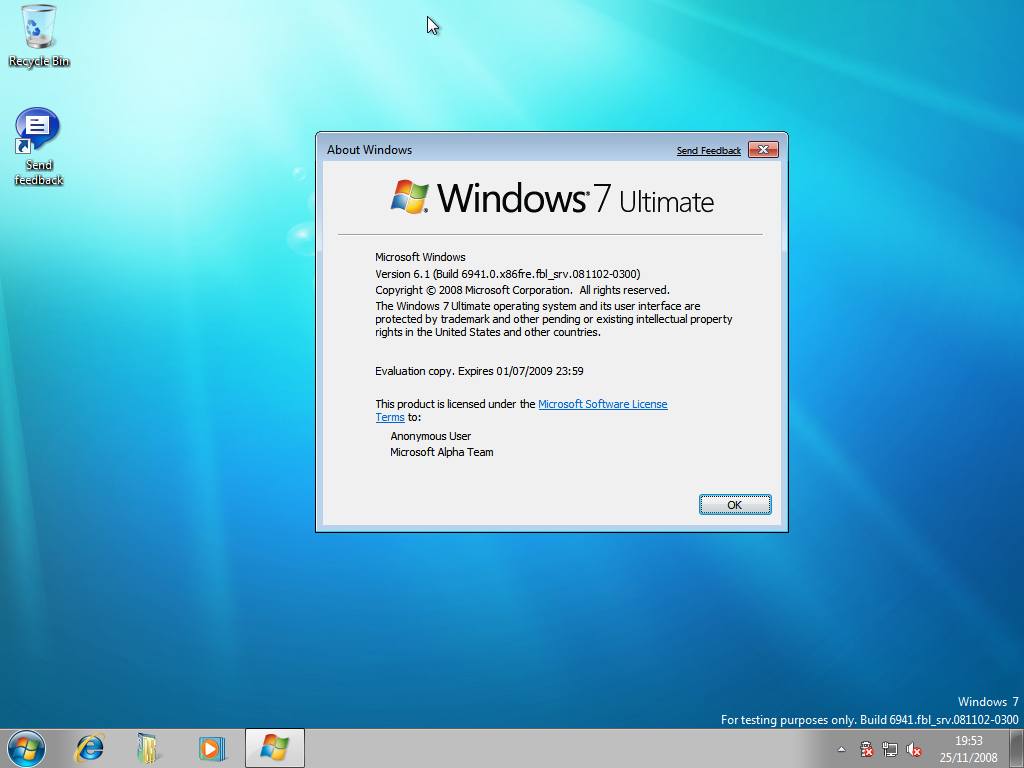Launch Internet Explorer from the taskbar

pyautogui.click(x=89, y=748)
